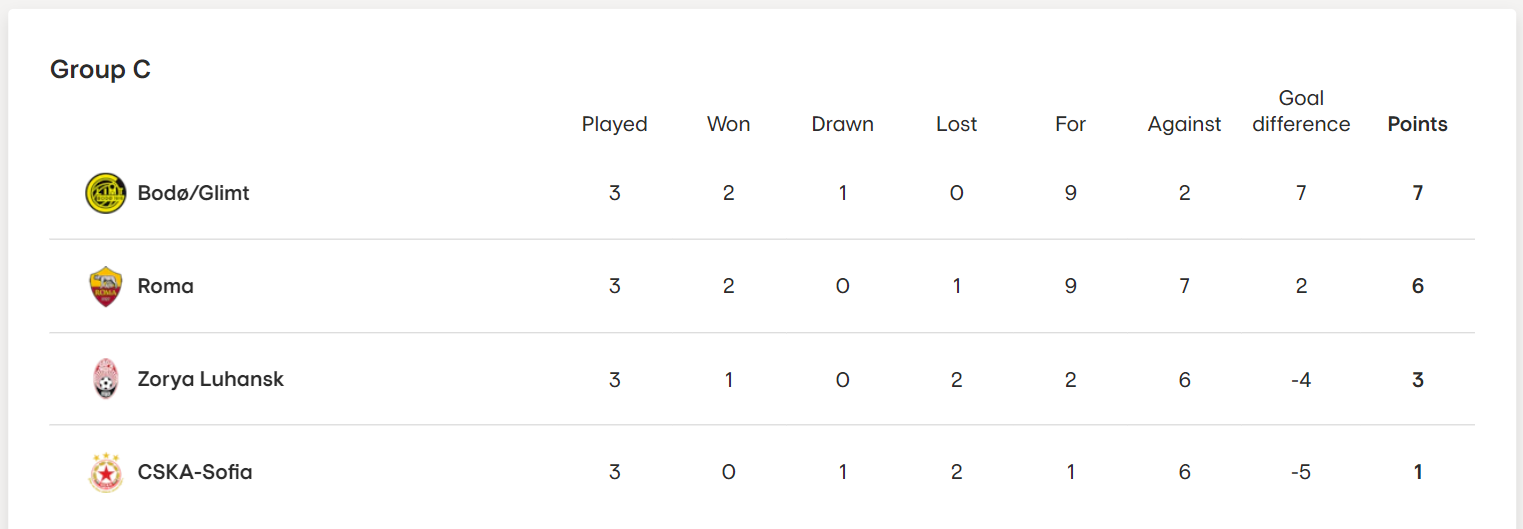The width and height of the screenshot is (1523, 529).
Task: Click the CSKA-Sofia club crest
Action: click(106, 472)
